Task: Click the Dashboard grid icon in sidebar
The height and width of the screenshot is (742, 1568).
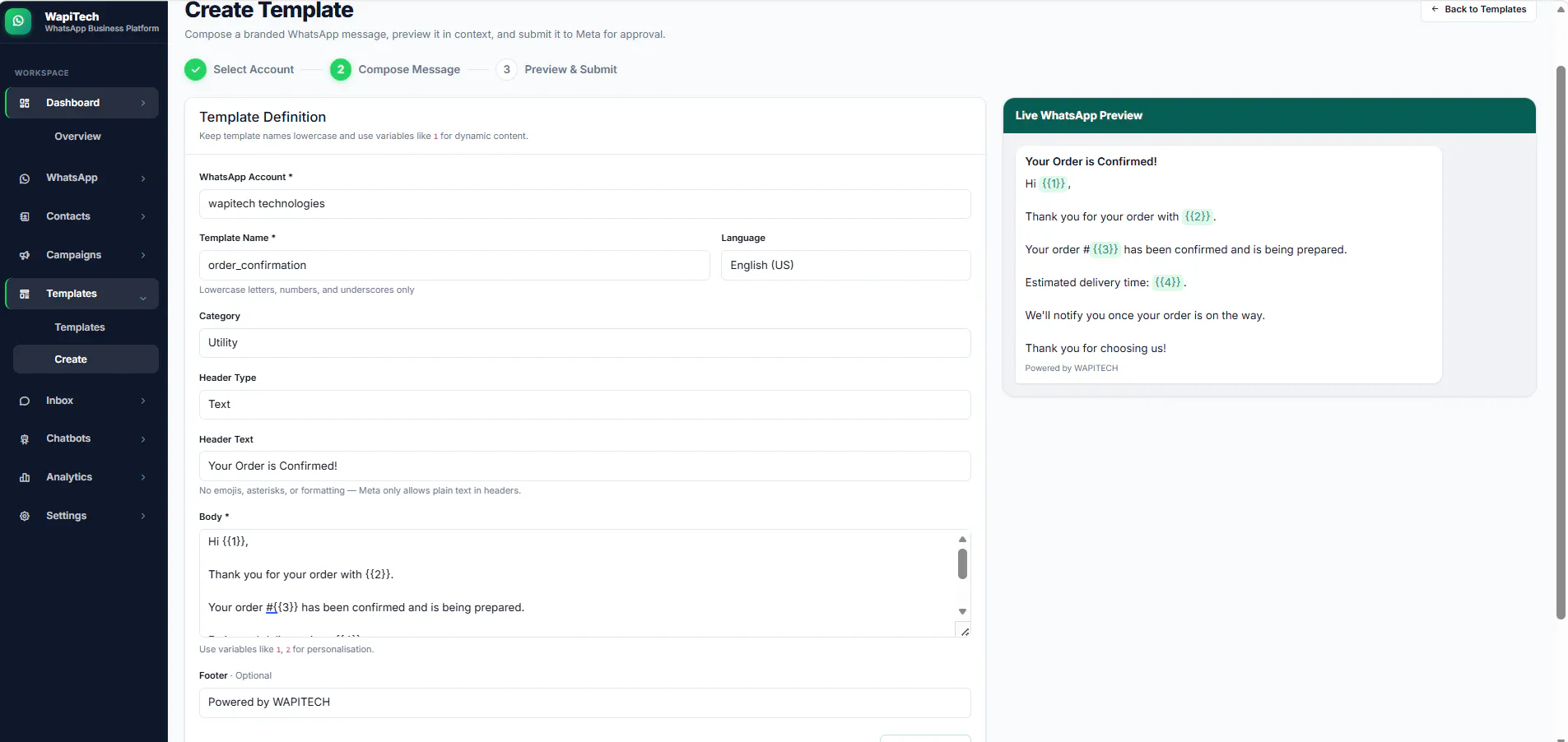Action: (x=25, y=103)
